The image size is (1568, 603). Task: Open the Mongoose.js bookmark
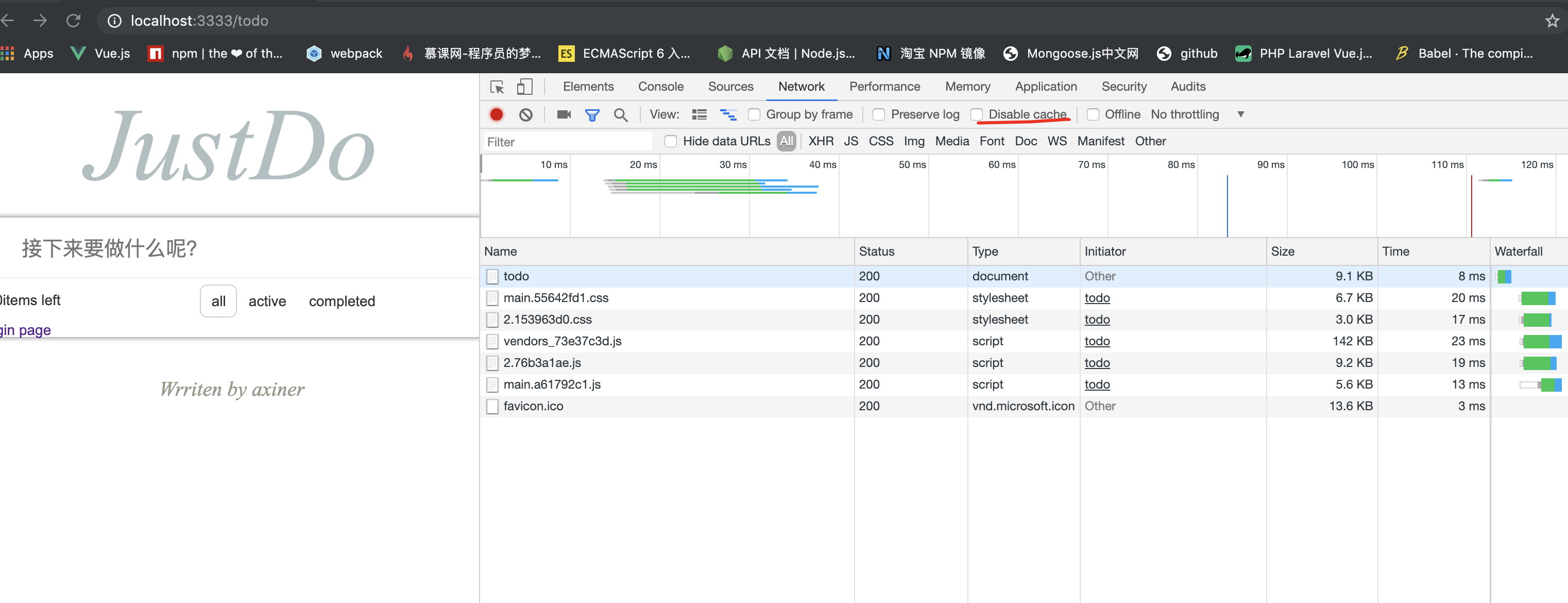[x=1071, y=54]
